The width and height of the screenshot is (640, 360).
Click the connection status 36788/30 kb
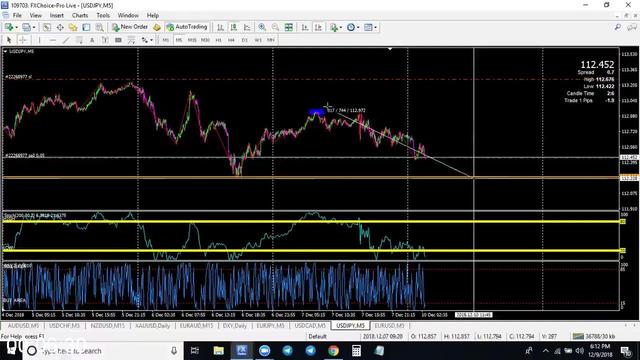594,336
